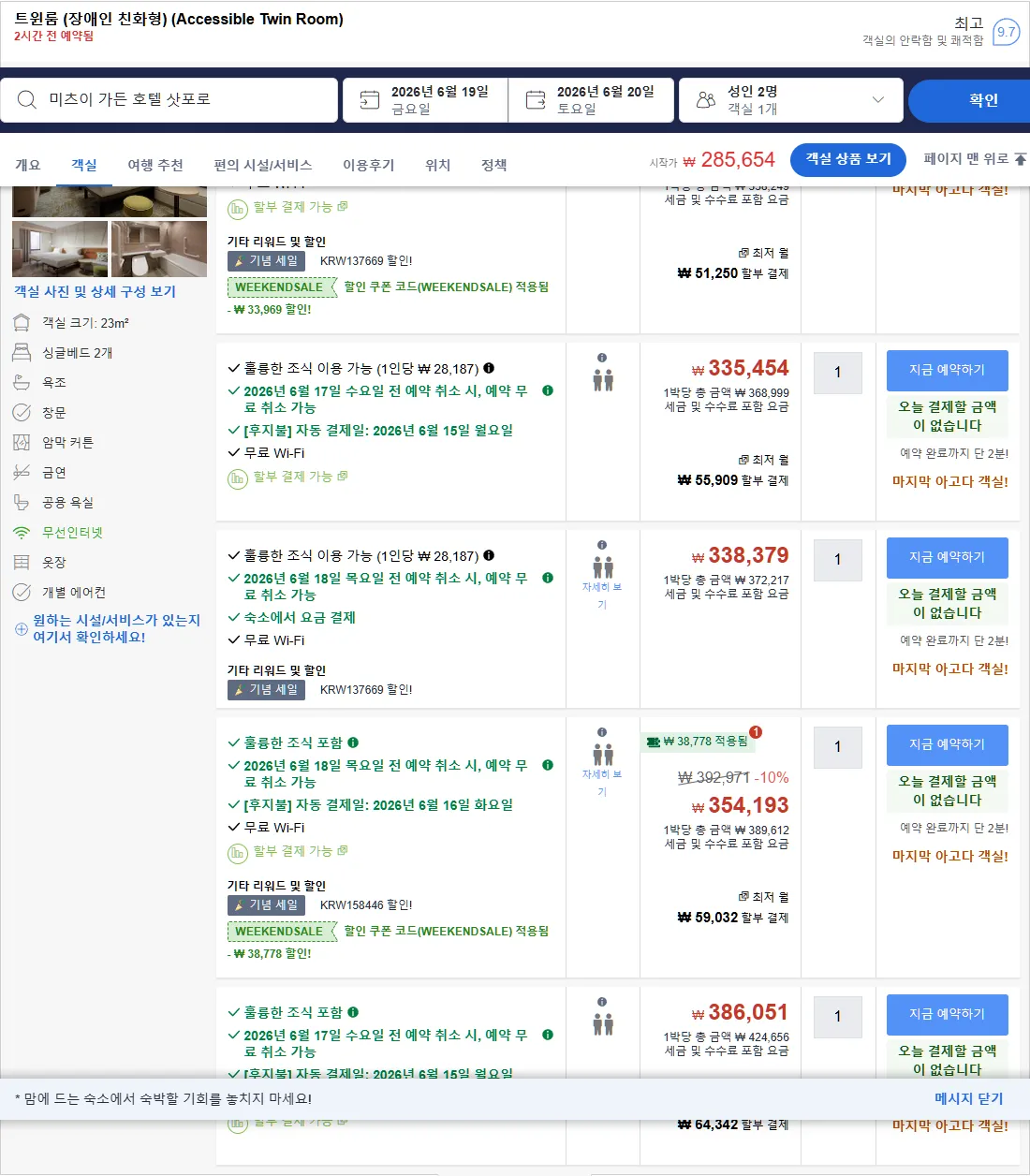Image resolution: width=1030 pixels, height=1176 pixels.
Task: Open the bedroom room photo thumbnail
Action: 60,248
